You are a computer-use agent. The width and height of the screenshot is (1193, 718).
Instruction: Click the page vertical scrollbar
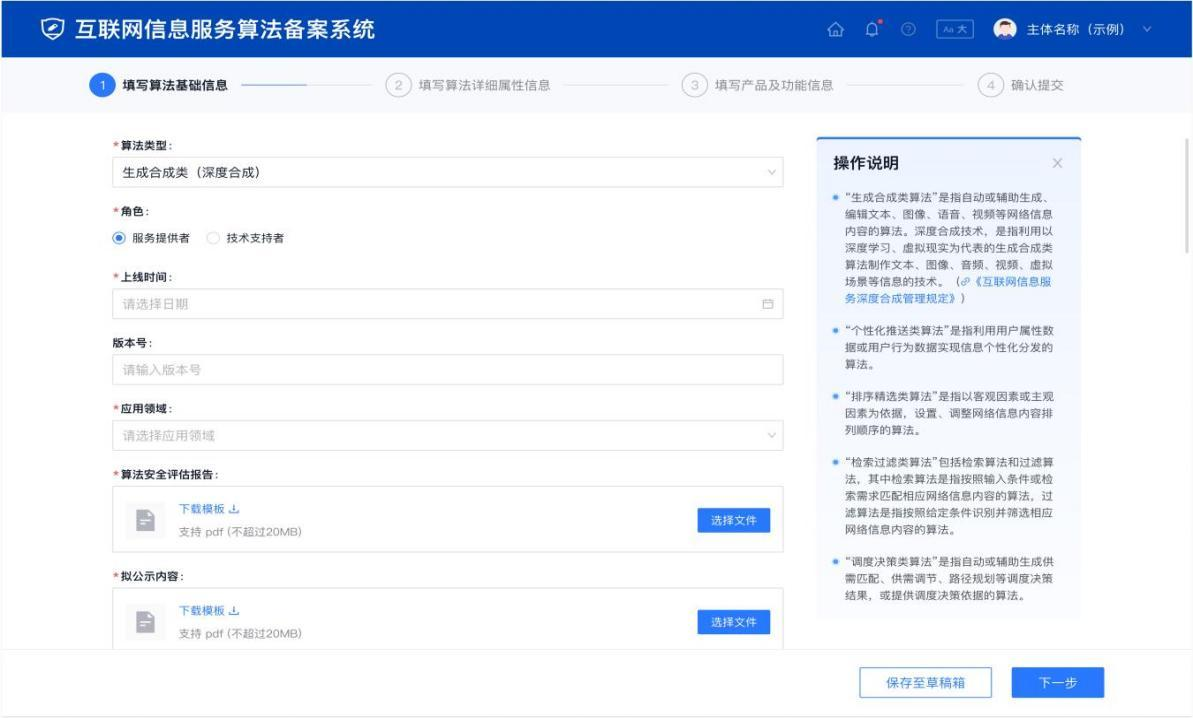tap(1187, 195)
